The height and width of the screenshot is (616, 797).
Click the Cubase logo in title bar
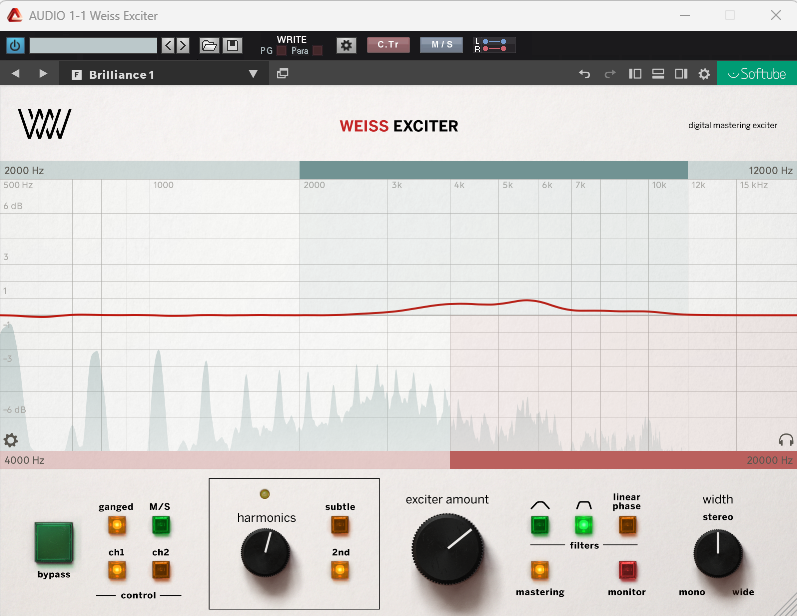[14, 15]
